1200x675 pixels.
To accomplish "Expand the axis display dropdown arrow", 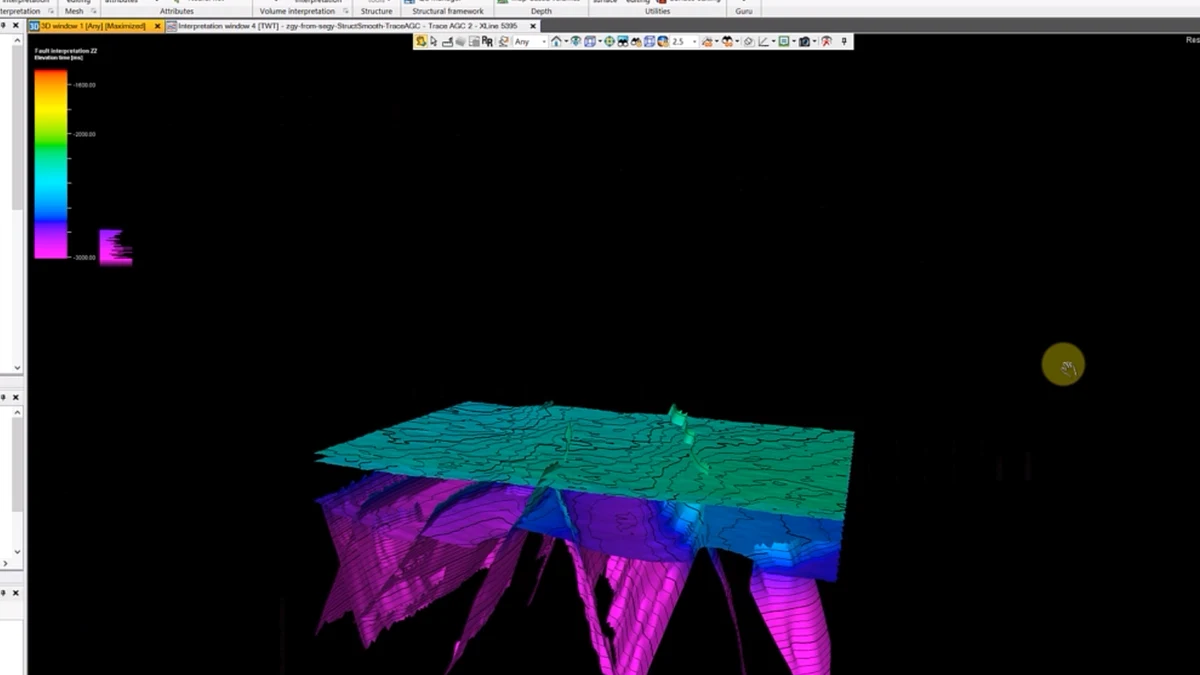I will [773, 42].
